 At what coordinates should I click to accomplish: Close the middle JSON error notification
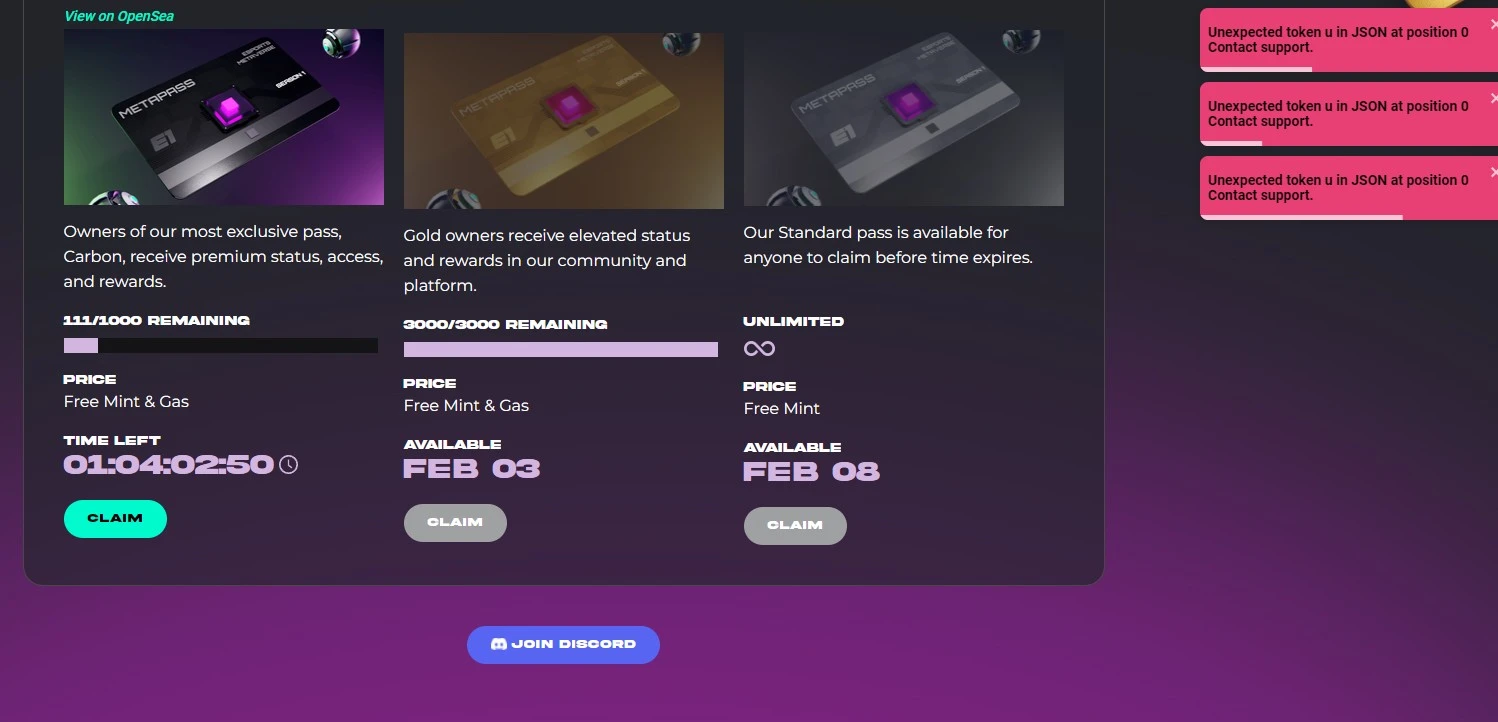[x=1493, y=98]
